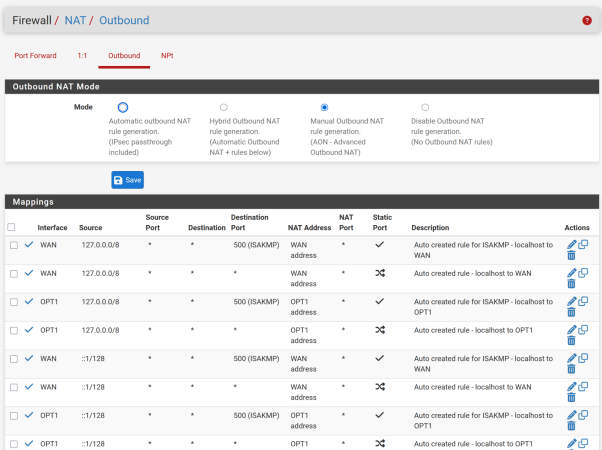The image size is (602, 450).
Task: Copy the ISAKMP localhost to WAN ::1/128 rule
Action: [583, 358]
